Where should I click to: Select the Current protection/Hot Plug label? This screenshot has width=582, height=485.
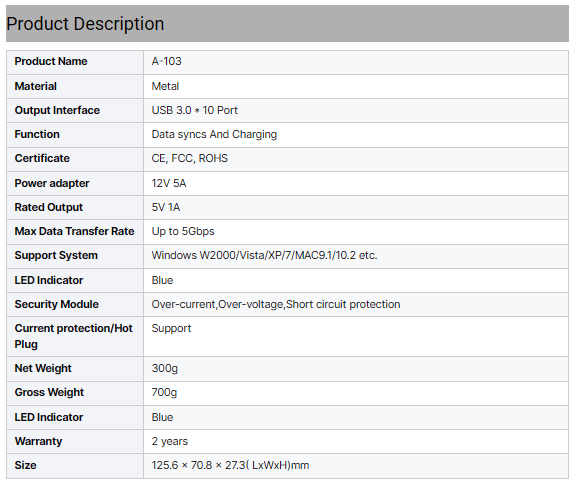73,336
